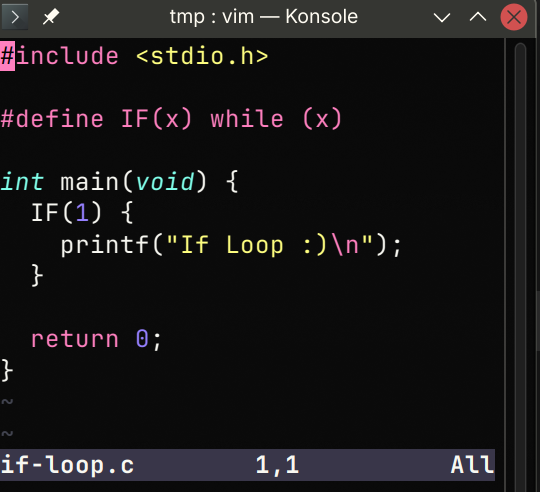
Task: Click the filename 'if-loop.c' in status line
Action: coord(68,465)
